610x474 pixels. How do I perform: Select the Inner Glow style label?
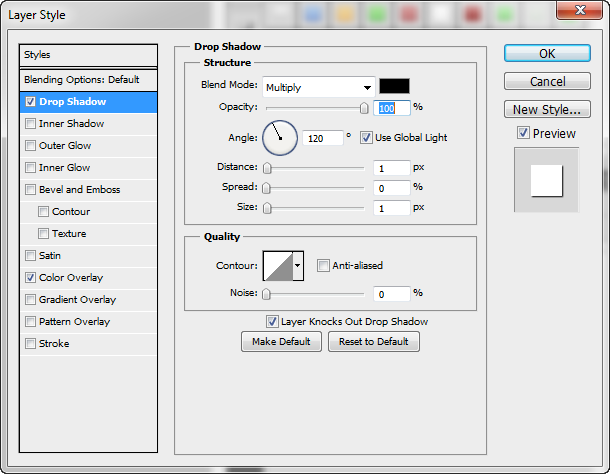[65, 168]
